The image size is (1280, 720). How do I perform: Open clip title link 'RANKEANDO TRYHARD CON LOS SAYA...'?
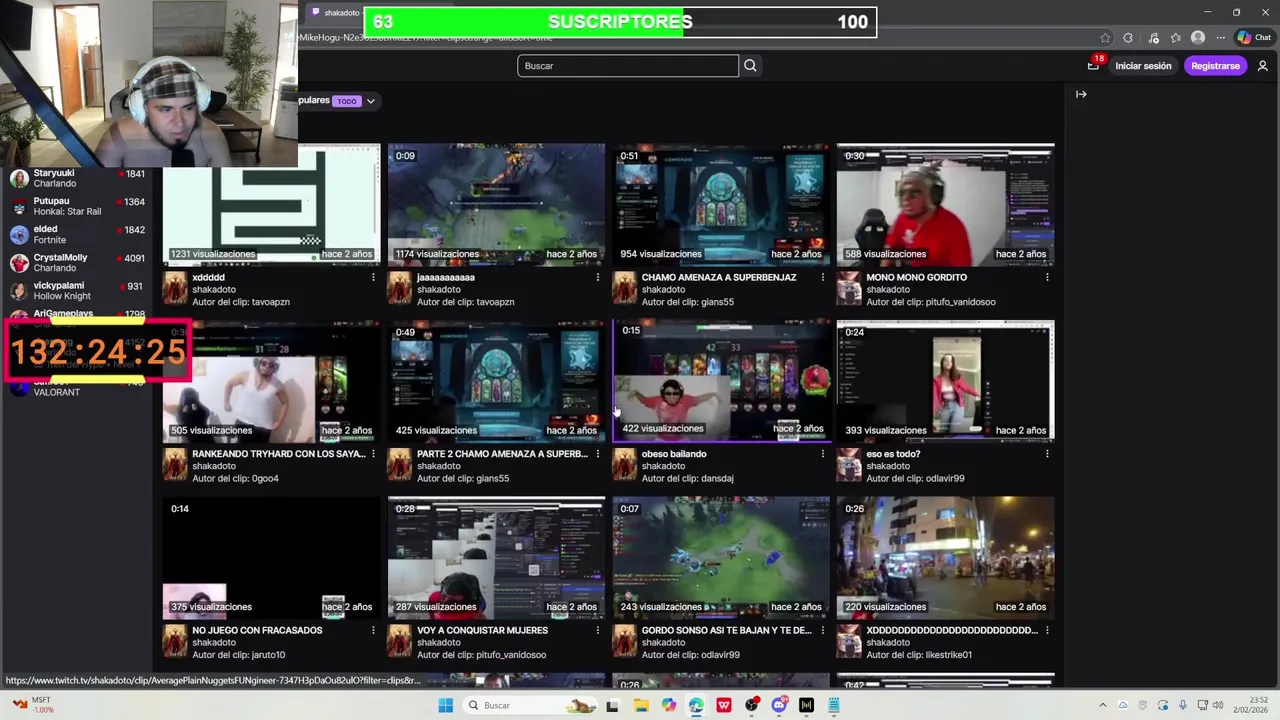(278, 454)
